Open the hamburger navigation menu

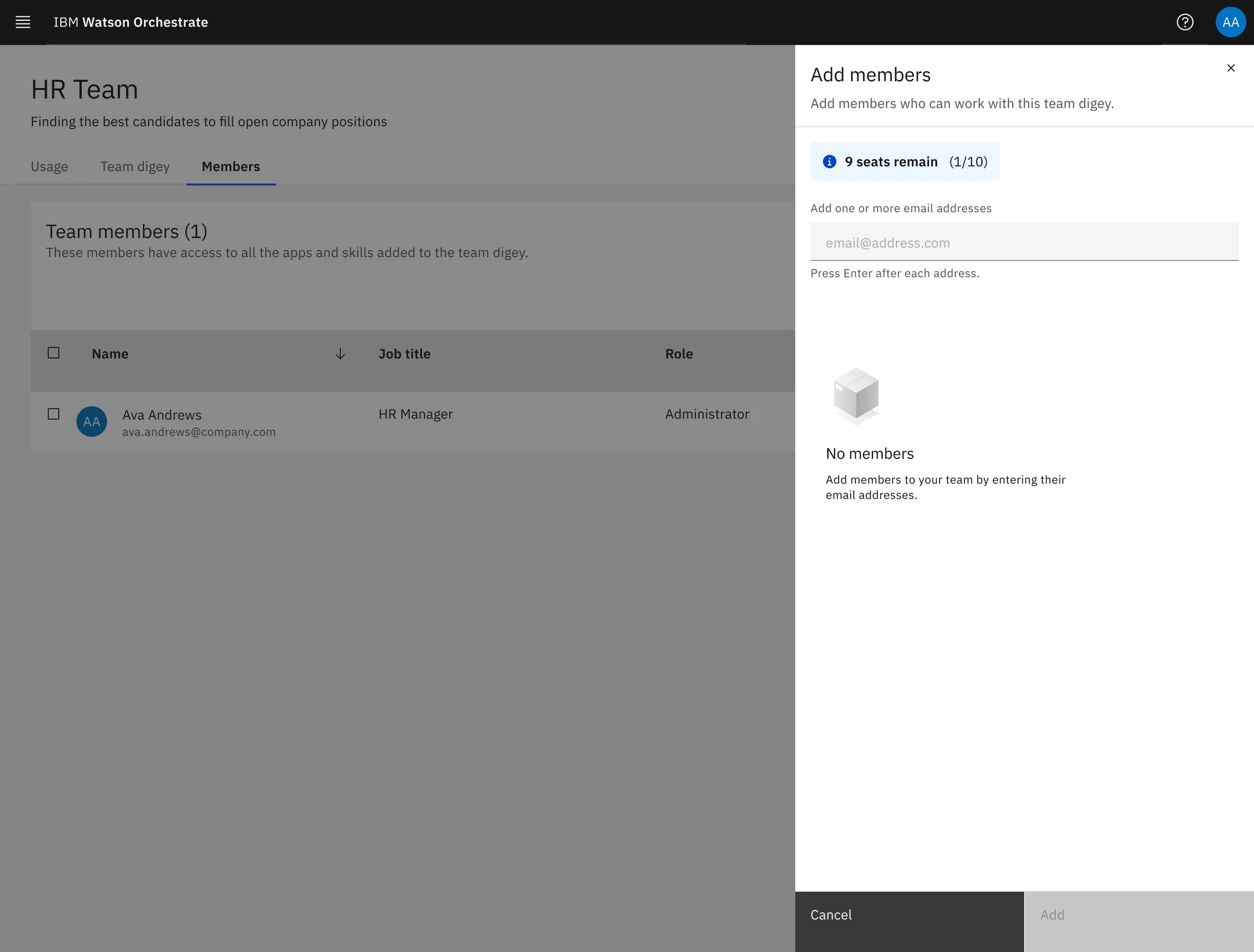coord(23,22)
